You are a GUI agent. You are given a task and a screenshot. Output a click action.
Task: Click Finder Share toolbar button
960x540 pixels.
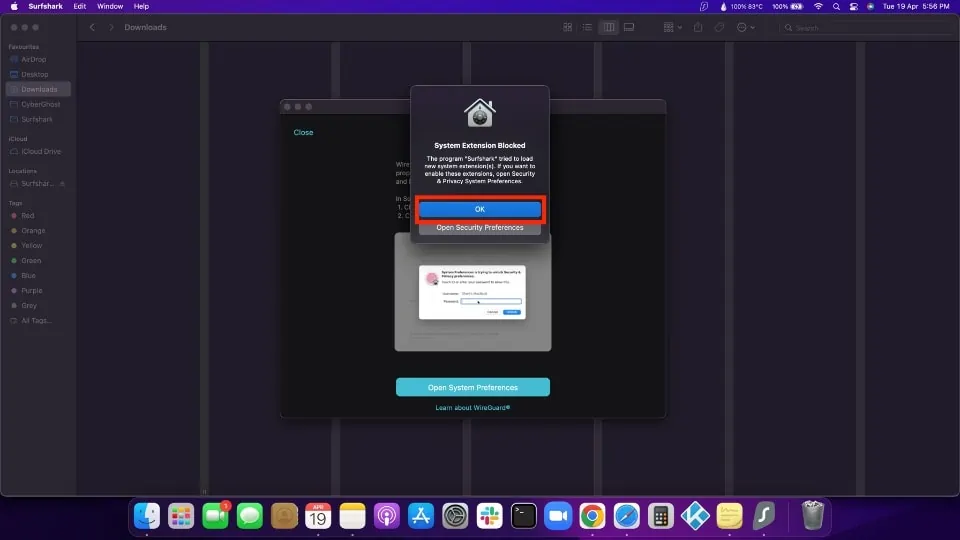tap(698, 28)
